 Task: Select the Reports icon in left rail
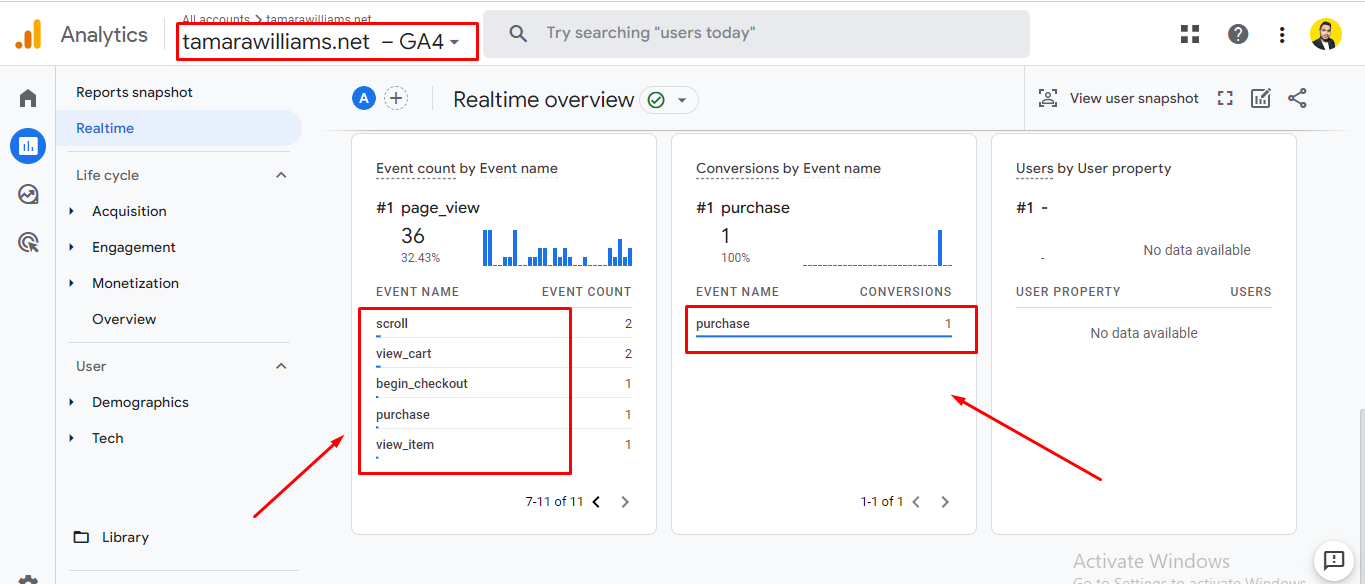tap(28, 146)
